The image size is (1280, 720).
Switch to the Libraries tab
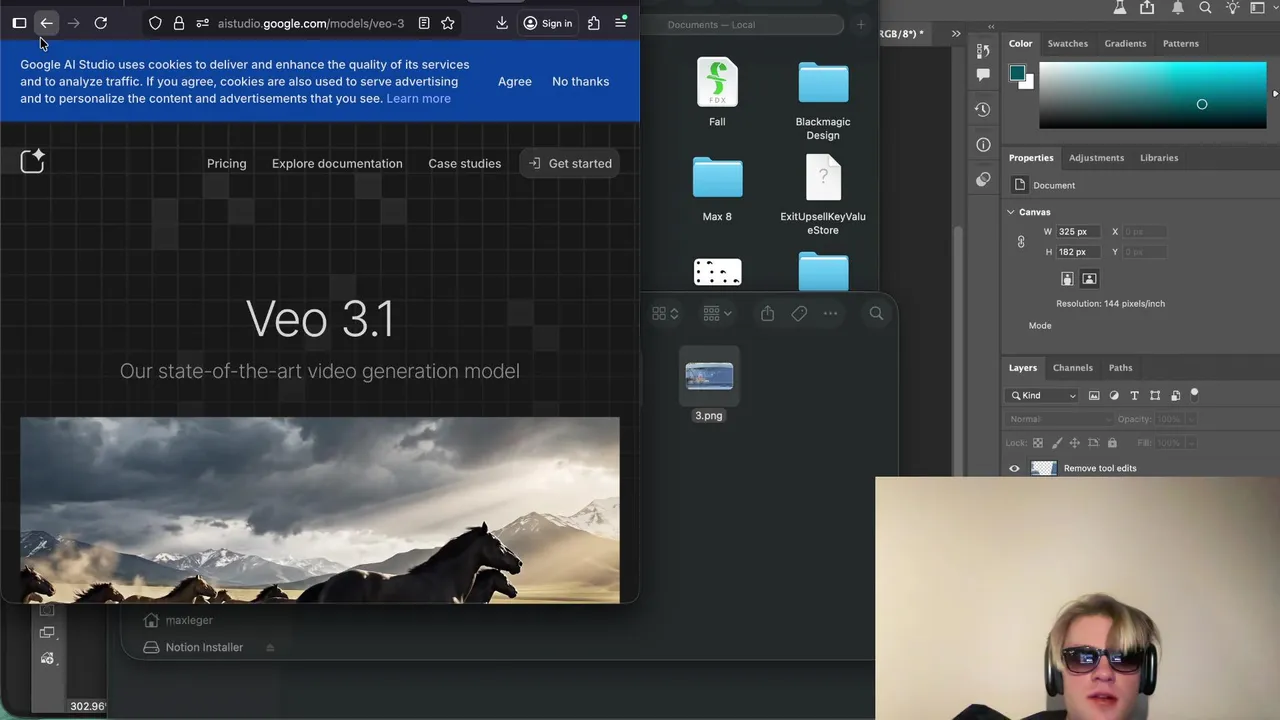(x=1159, y=158)
